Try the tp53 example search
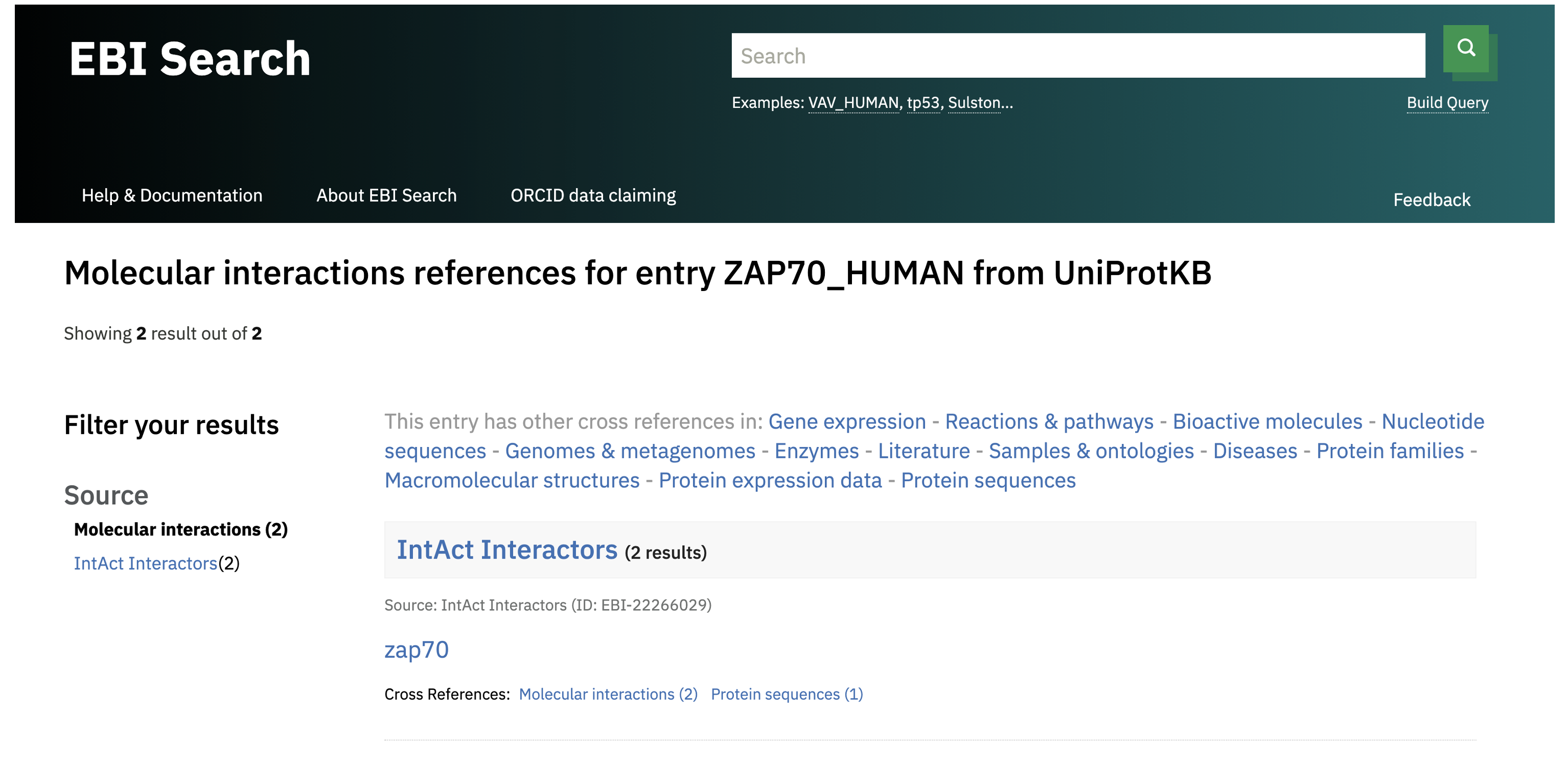Screen dimensions: 1568x762 click(x=923, y=102)
